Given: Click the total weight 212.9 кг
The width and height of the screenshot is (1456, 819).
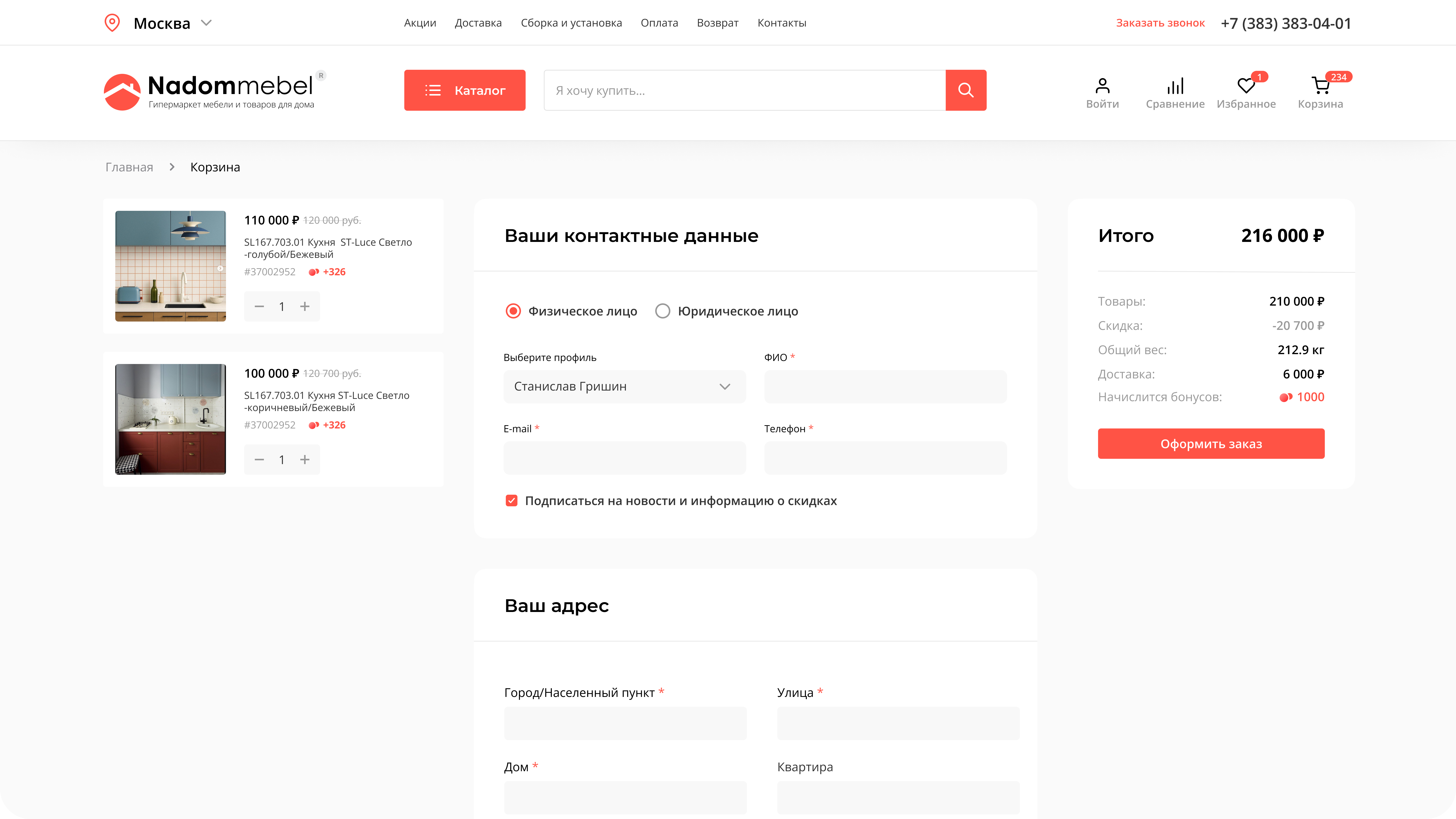Looking at the screenshot, I should coord(1301,350).
